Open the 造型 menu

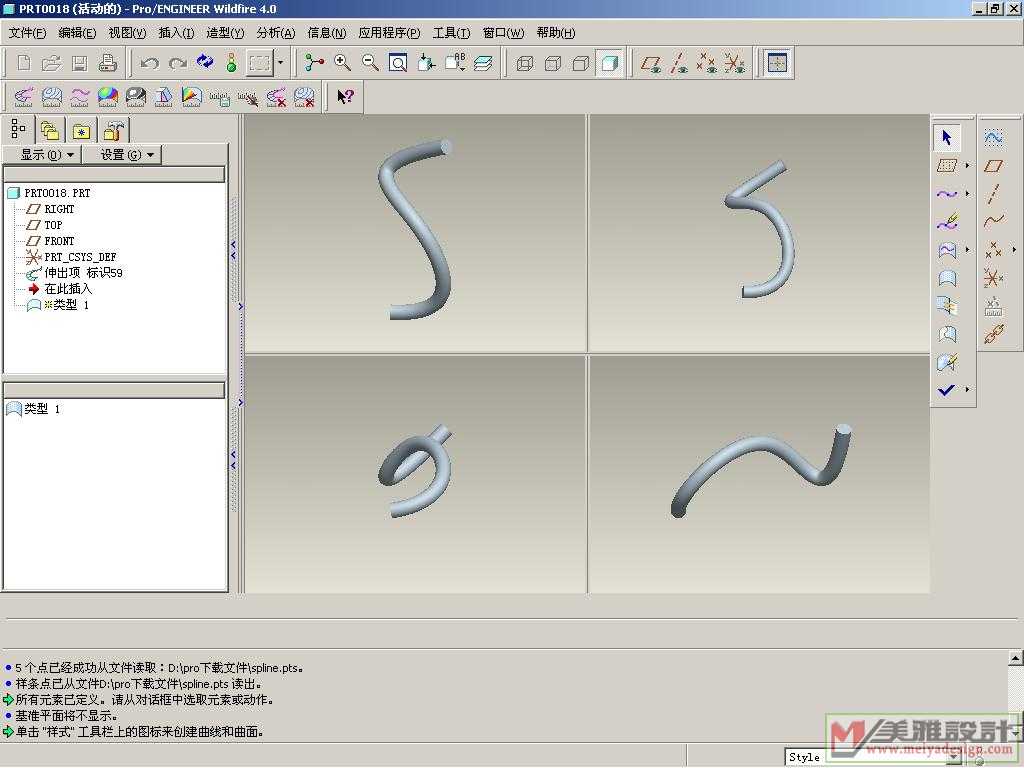pyautogui.click(x=225, y=33)
